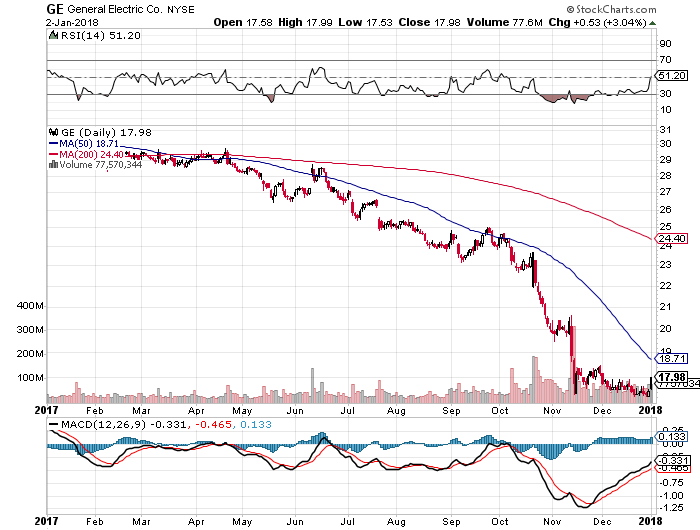The height and width of the screenshot is (530, 700).
Task: Click the red -0.465 signal value in MACD legend
Action: coord(214,425)
